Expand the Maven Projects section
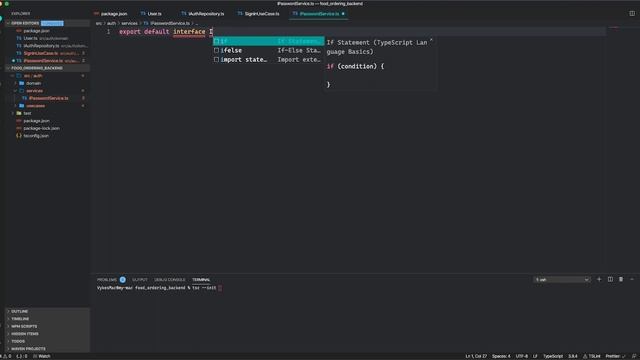 pos(28,349)
